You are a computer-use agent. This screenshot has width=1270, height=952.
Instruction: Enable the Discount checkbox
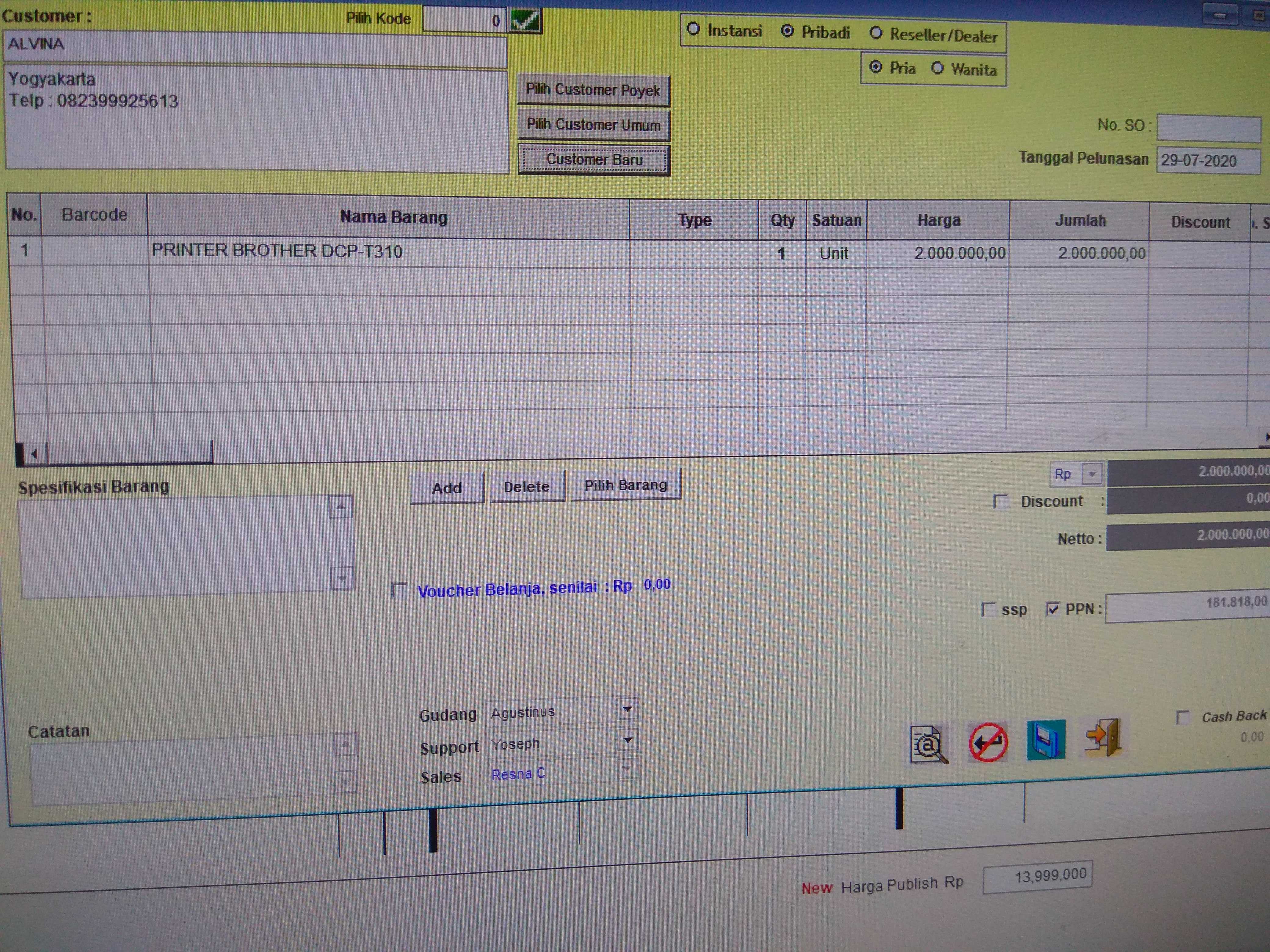click(x=1001, y=502)
